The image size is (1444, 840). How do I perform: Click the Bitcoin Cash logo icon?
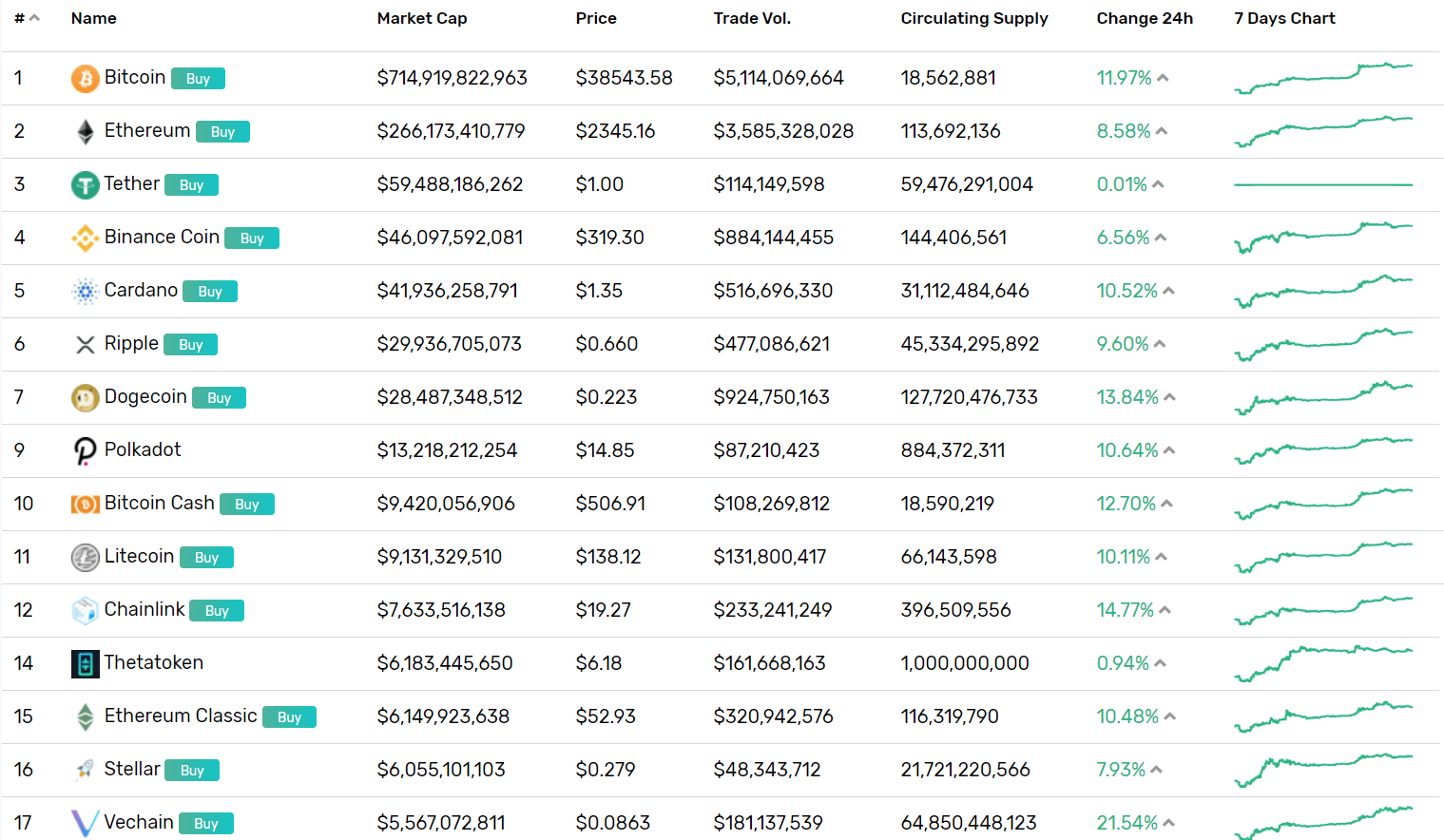click(86, 504)
